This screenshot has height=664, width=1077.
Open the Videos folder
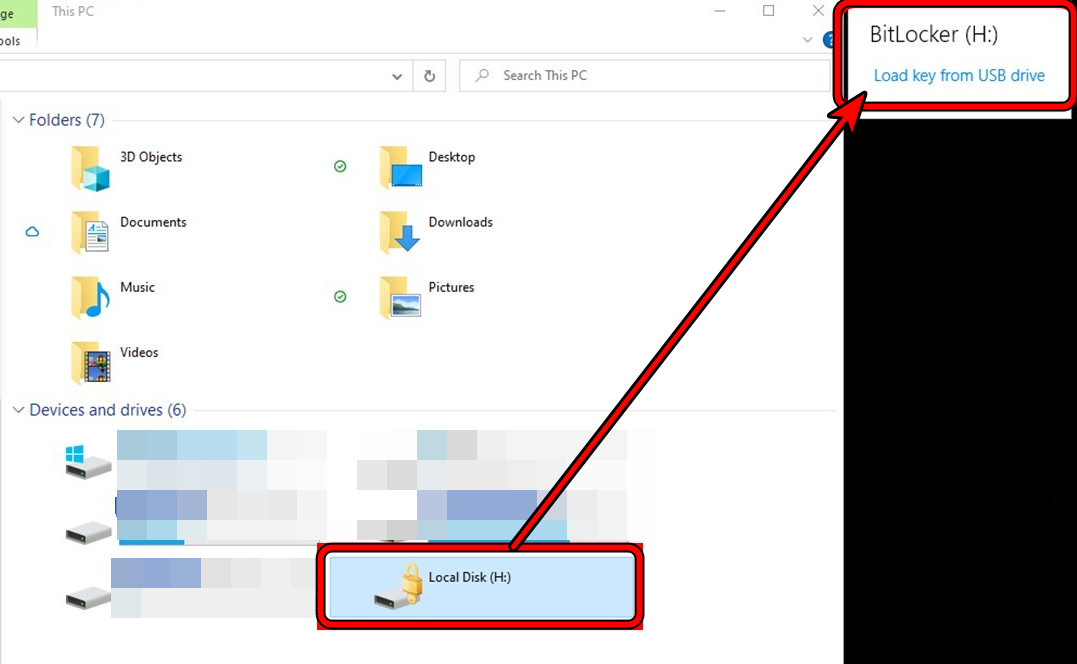click(x=139, y=352)
